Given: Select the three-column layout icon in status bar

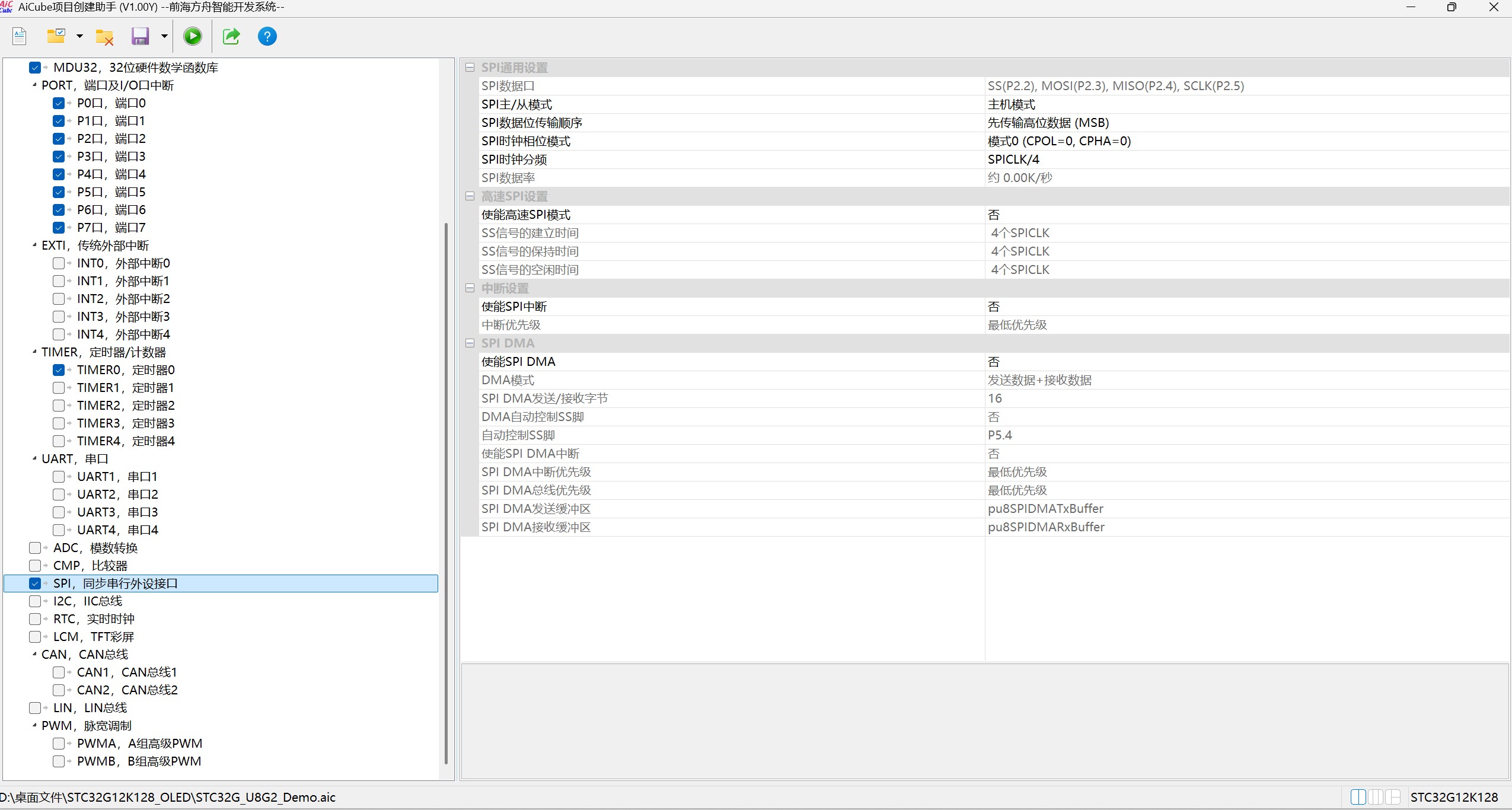Looking at the screenshot, I should click(x=1376, y=797).
